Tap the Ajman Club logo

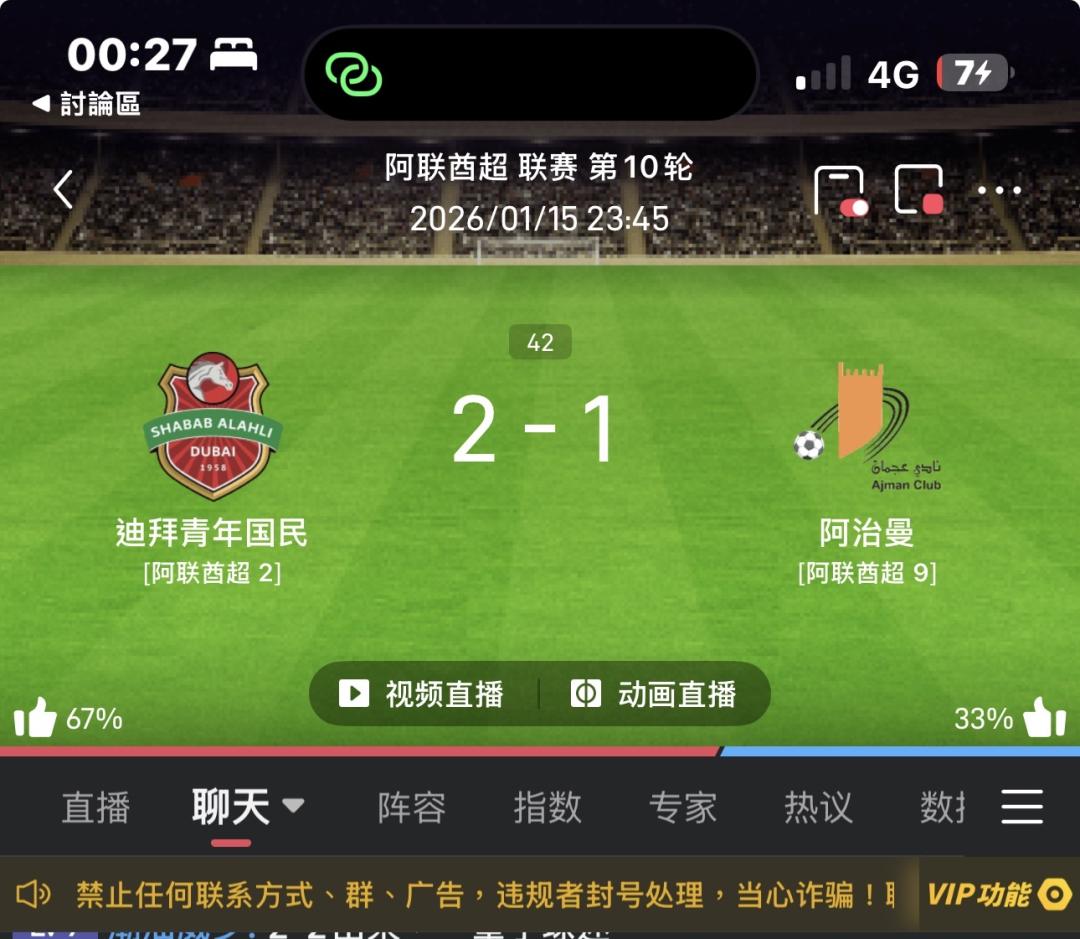click(867, 427)
